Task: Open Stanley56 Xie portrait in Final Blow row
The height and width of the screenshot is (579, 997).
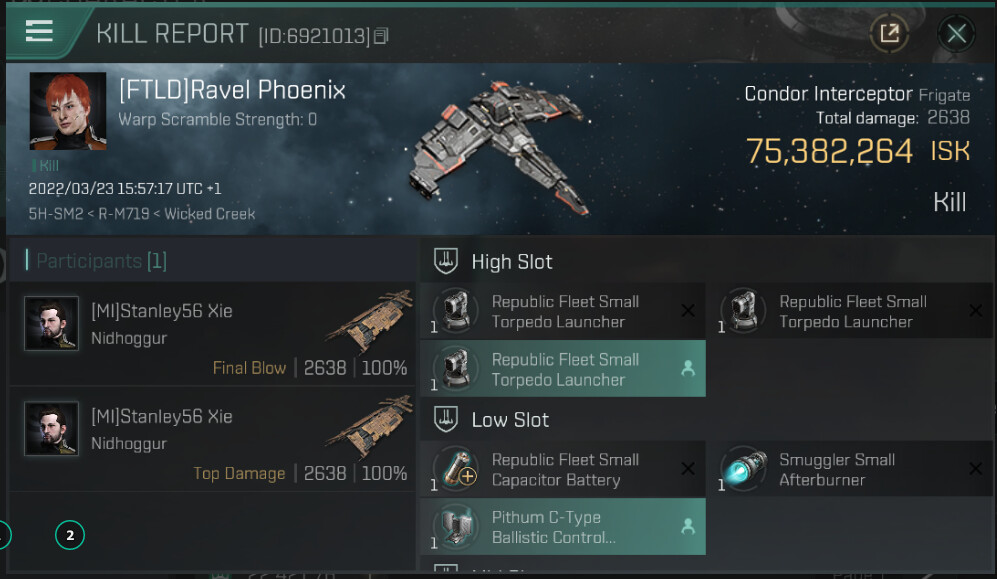Action: click(52, 323)
